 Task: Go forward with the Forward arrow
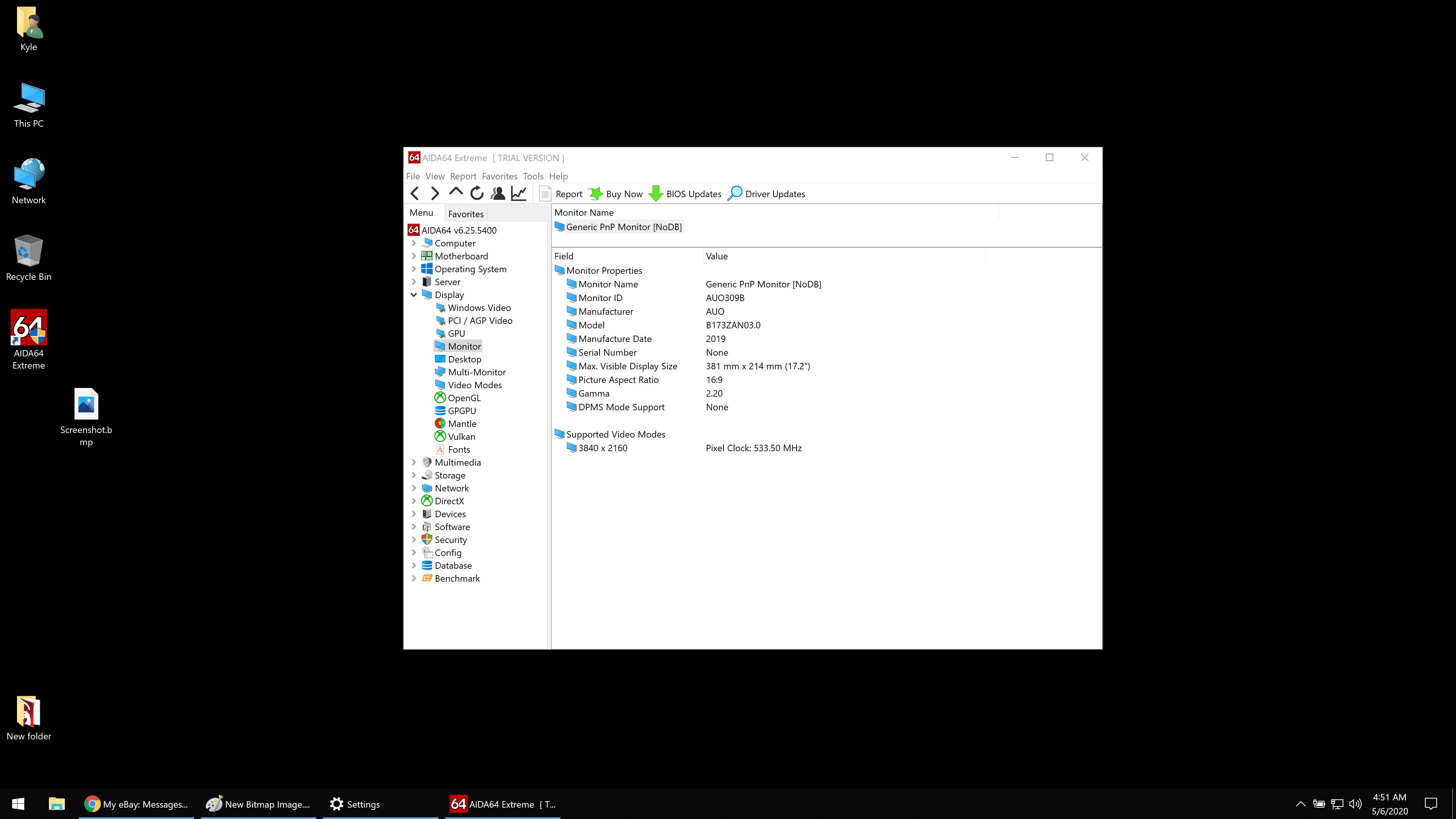[435, 194]
